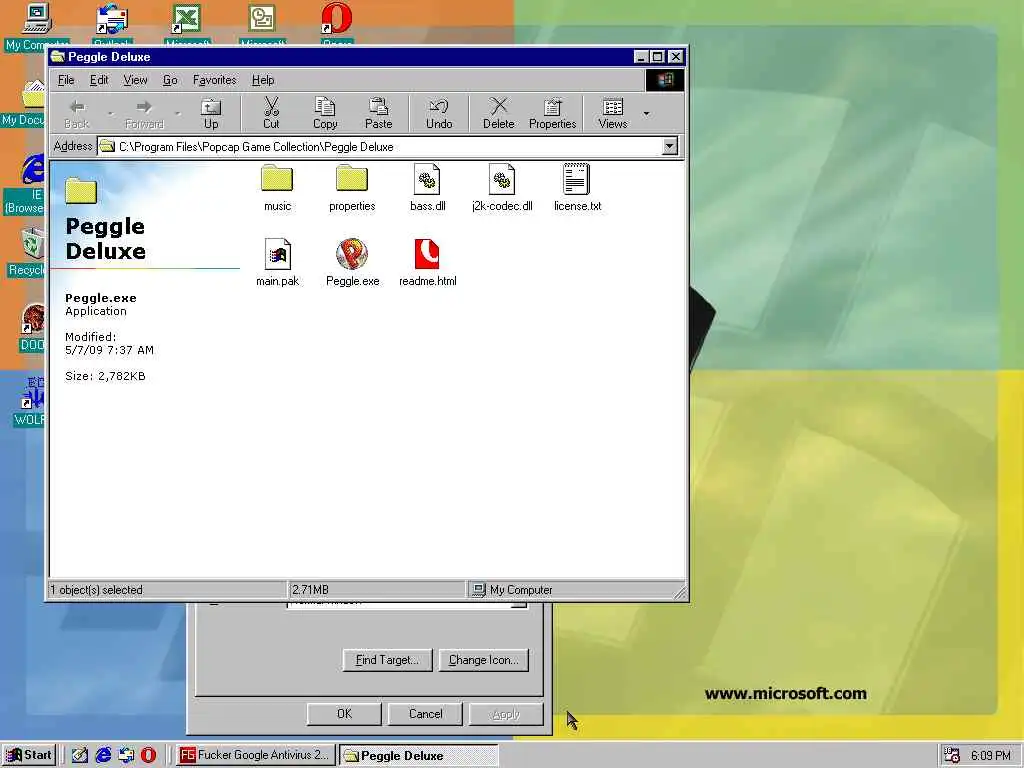Click Show Desktop quick launch icon

(80, 755)
